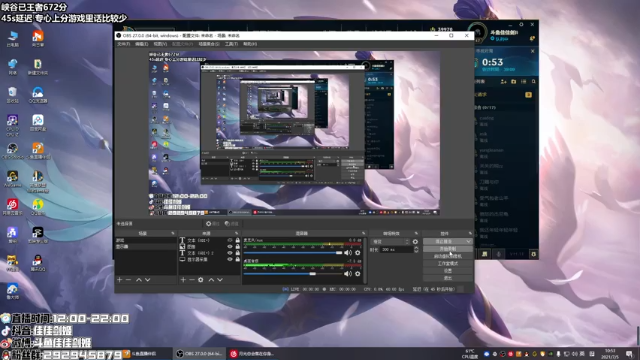Mute the desktop audio speaker icon
The image size is (640, 360).
(348, 273)
